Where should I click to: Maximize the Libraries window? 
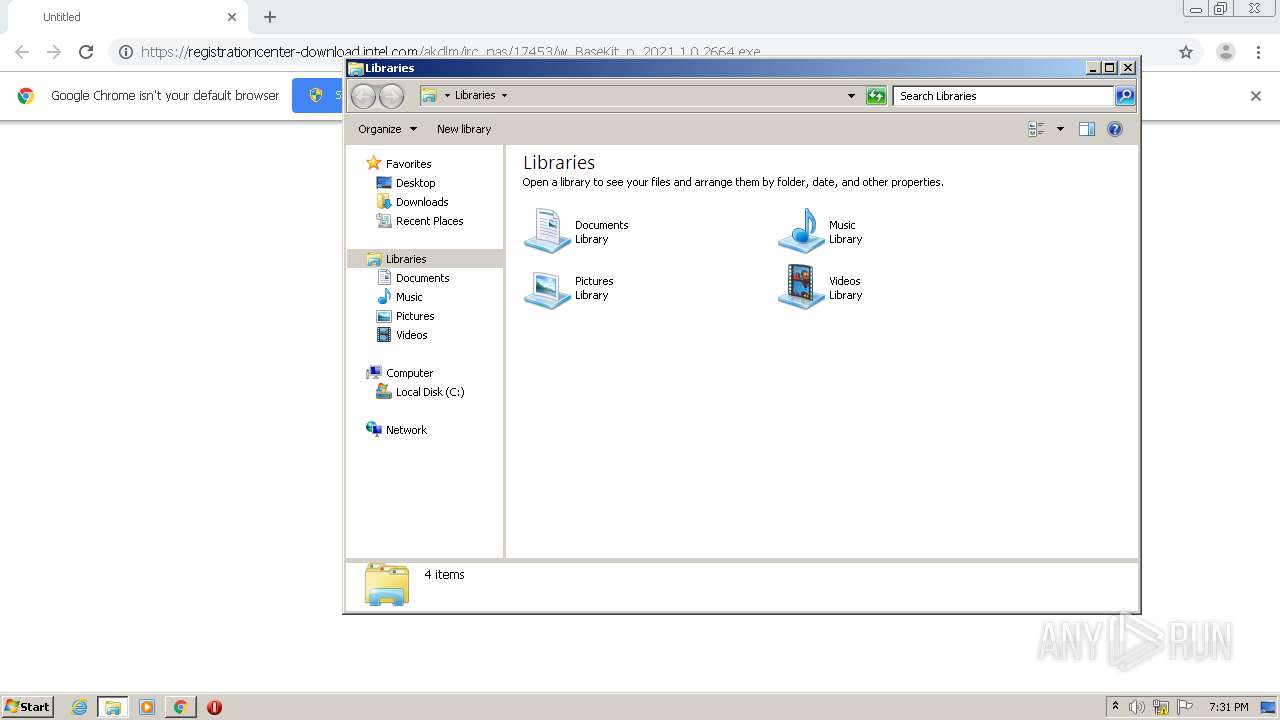click(1110, 68)
